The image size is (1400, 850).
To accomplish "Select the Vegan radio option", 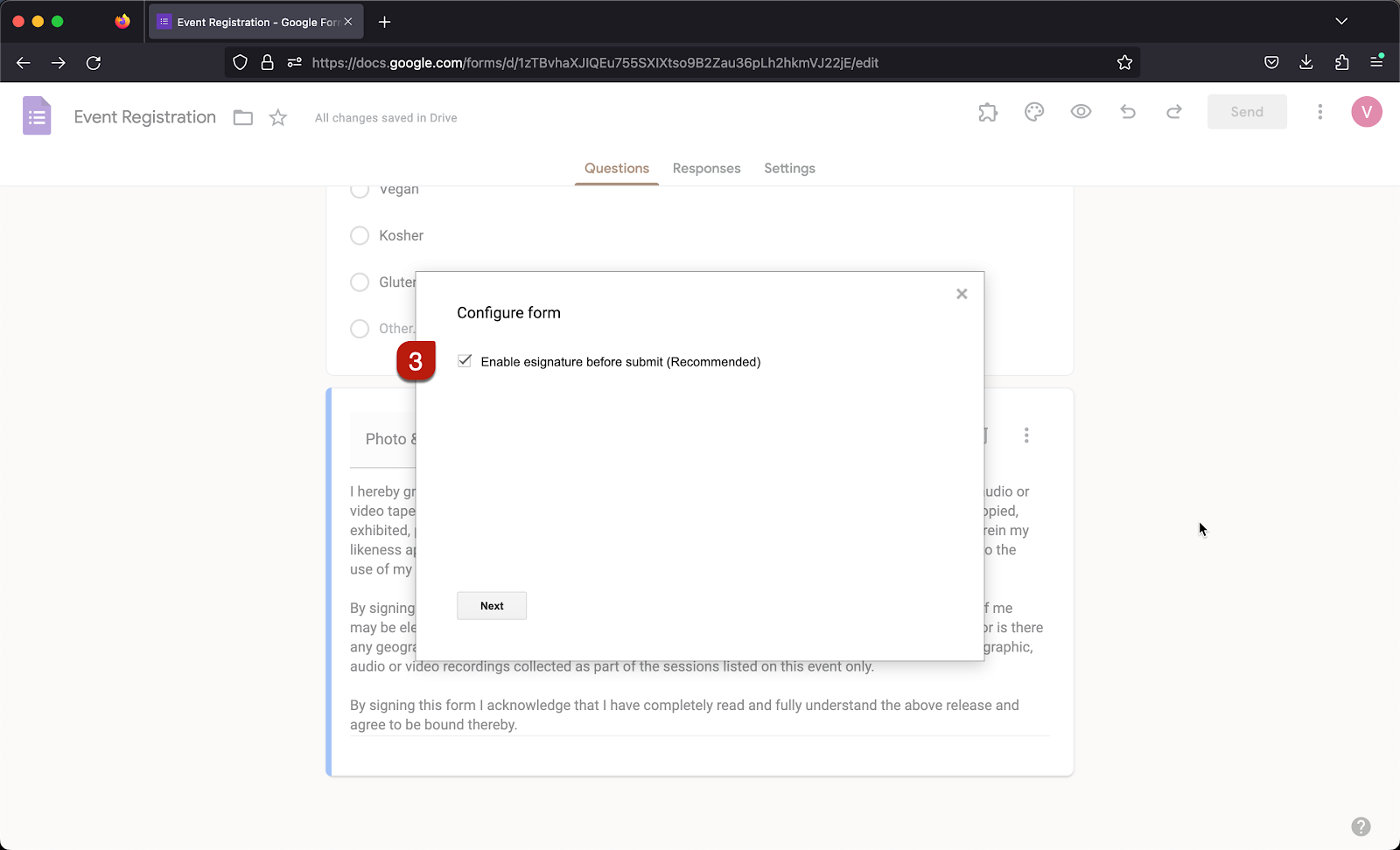I will pos(359,189).
